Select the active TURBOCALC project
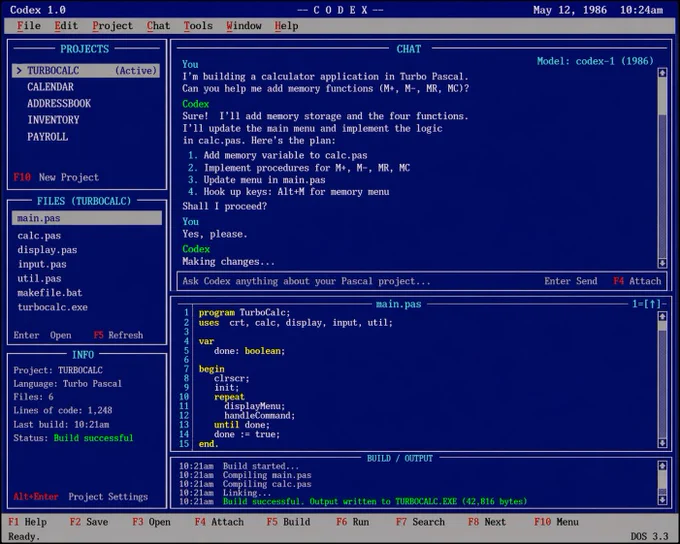 click(x=86, y=70)
